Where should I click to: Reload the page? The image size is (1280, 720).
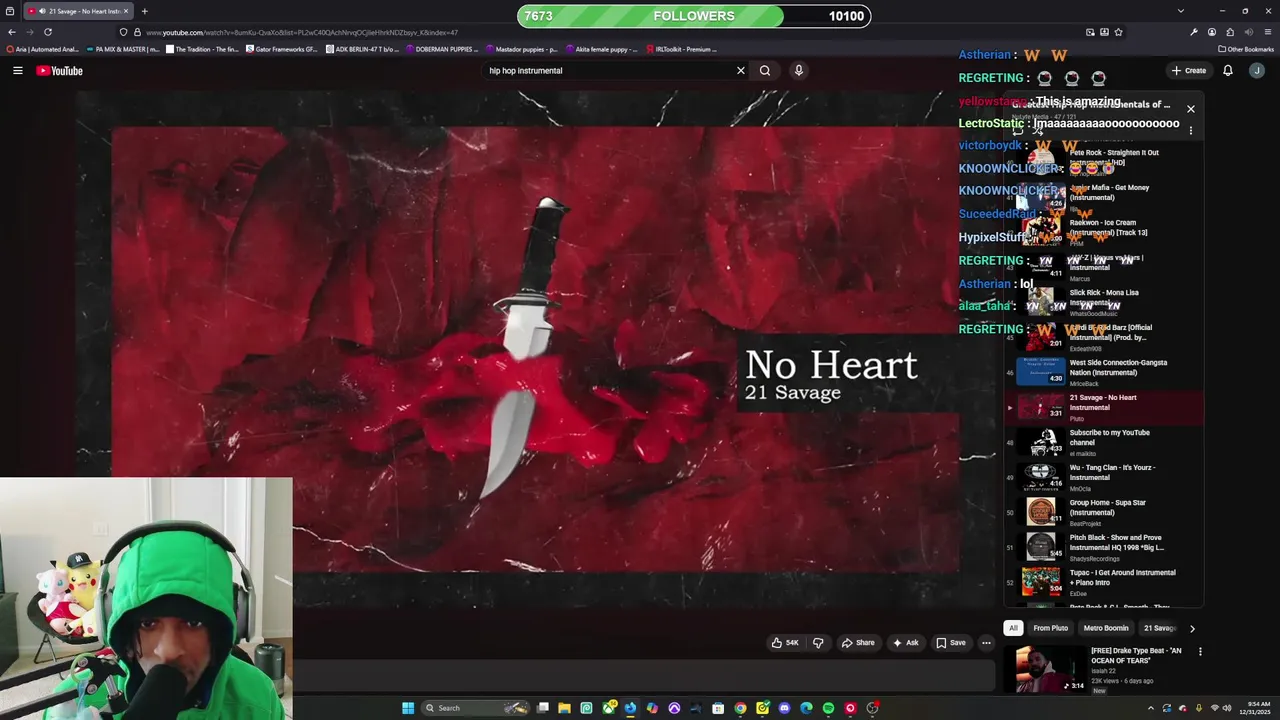(48, 32)
